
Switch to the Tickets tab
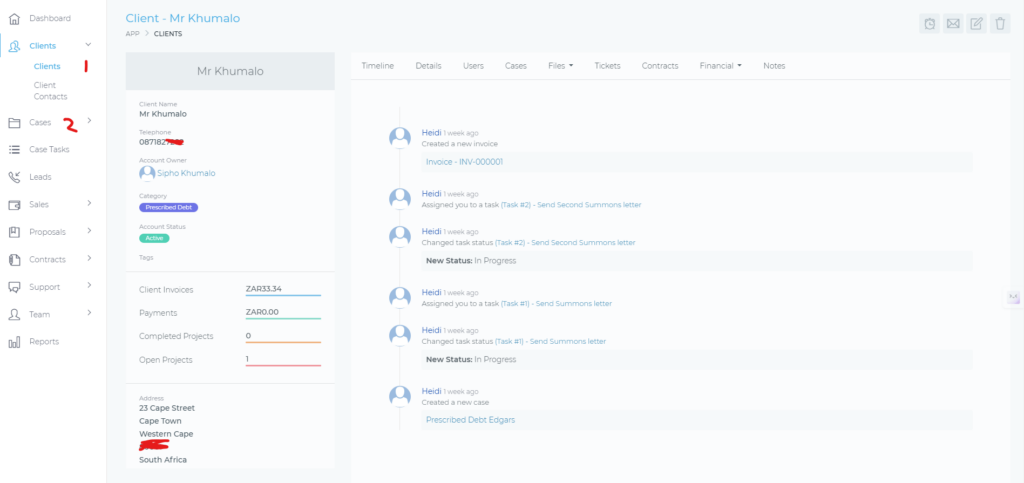pos(607,66)
